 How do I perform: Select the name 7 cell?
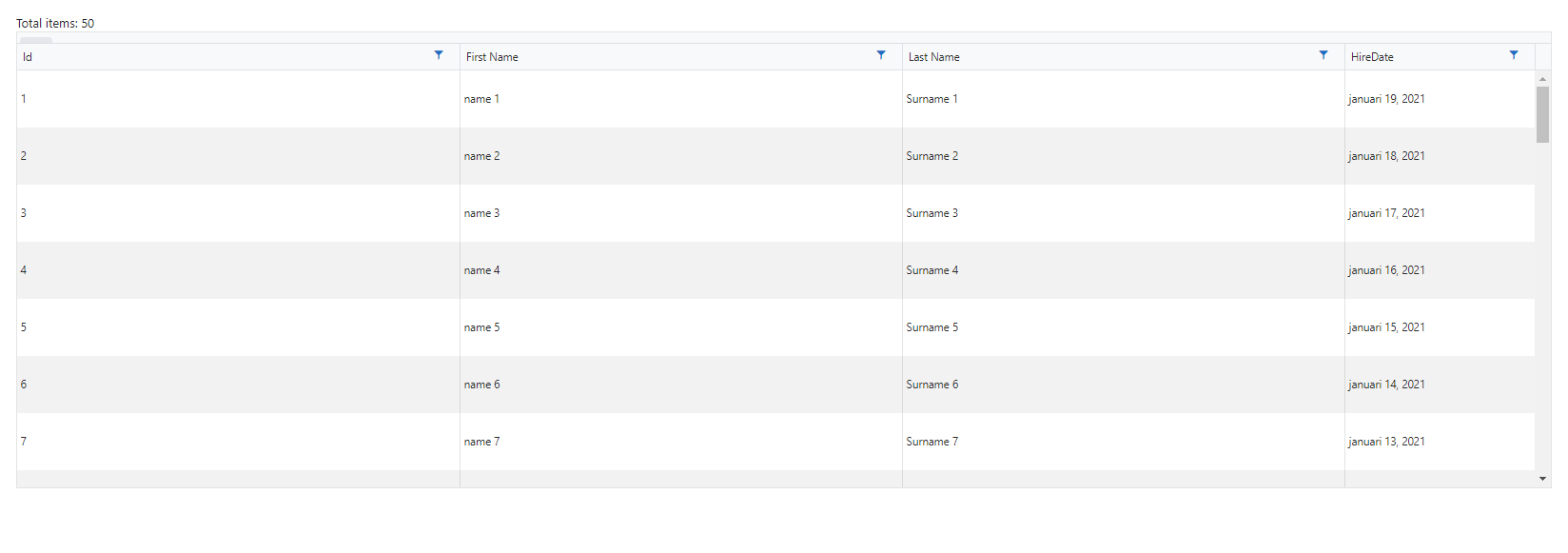coord(481,442)
